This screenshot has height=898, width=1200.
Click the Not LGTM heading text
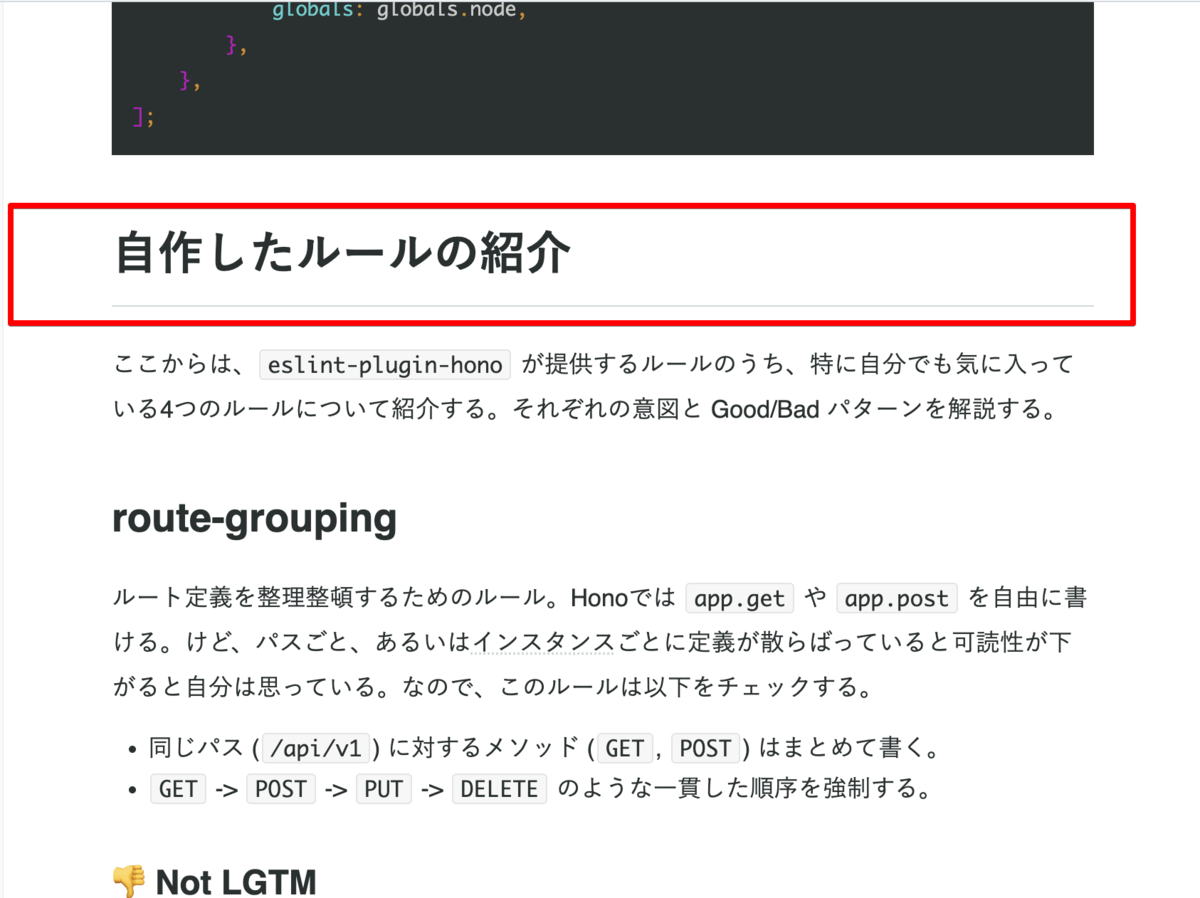click(236, 882)
